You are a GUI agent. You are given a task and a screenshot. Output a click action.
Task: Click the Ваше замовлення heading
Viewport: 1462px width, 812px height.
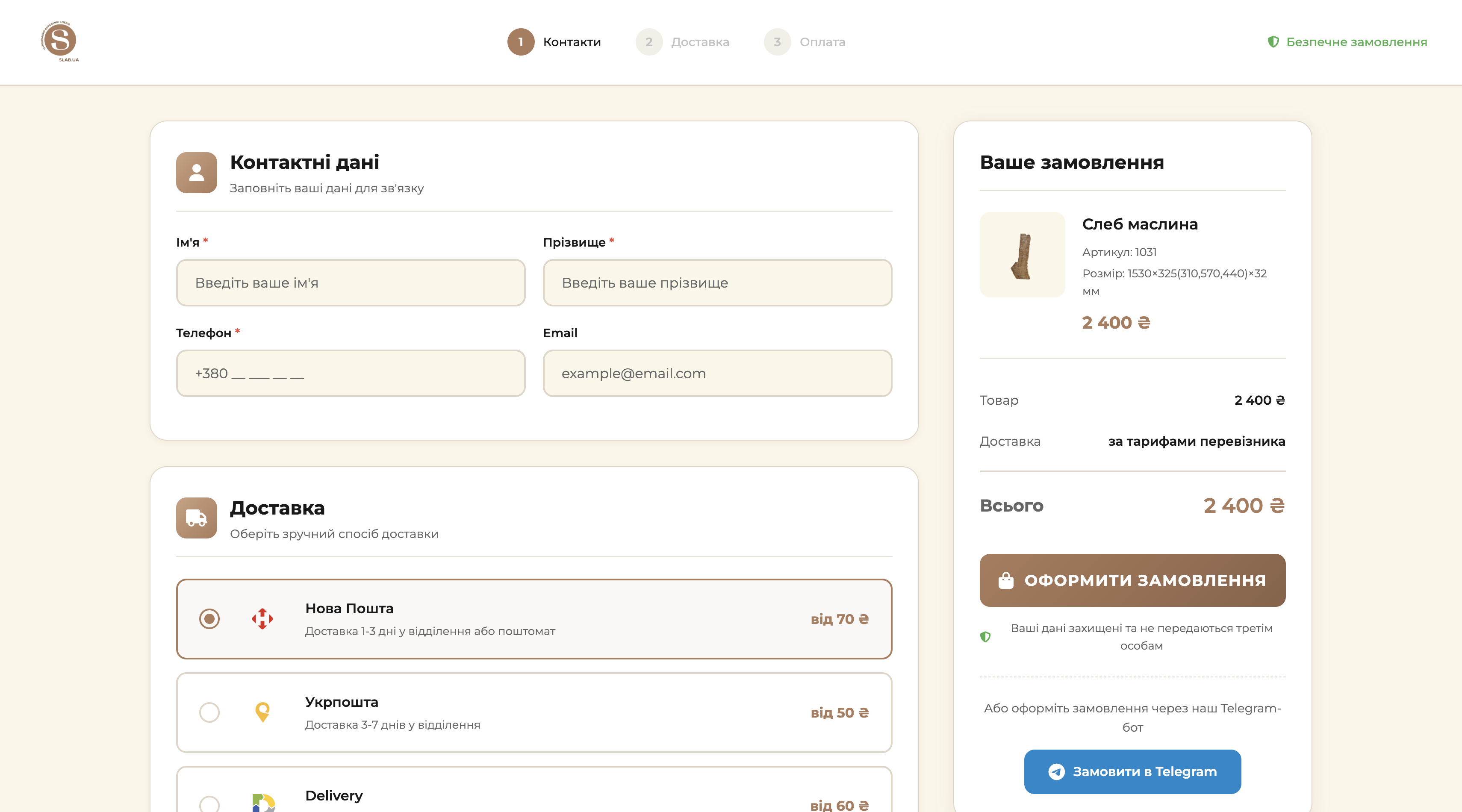coord(1072,162)
